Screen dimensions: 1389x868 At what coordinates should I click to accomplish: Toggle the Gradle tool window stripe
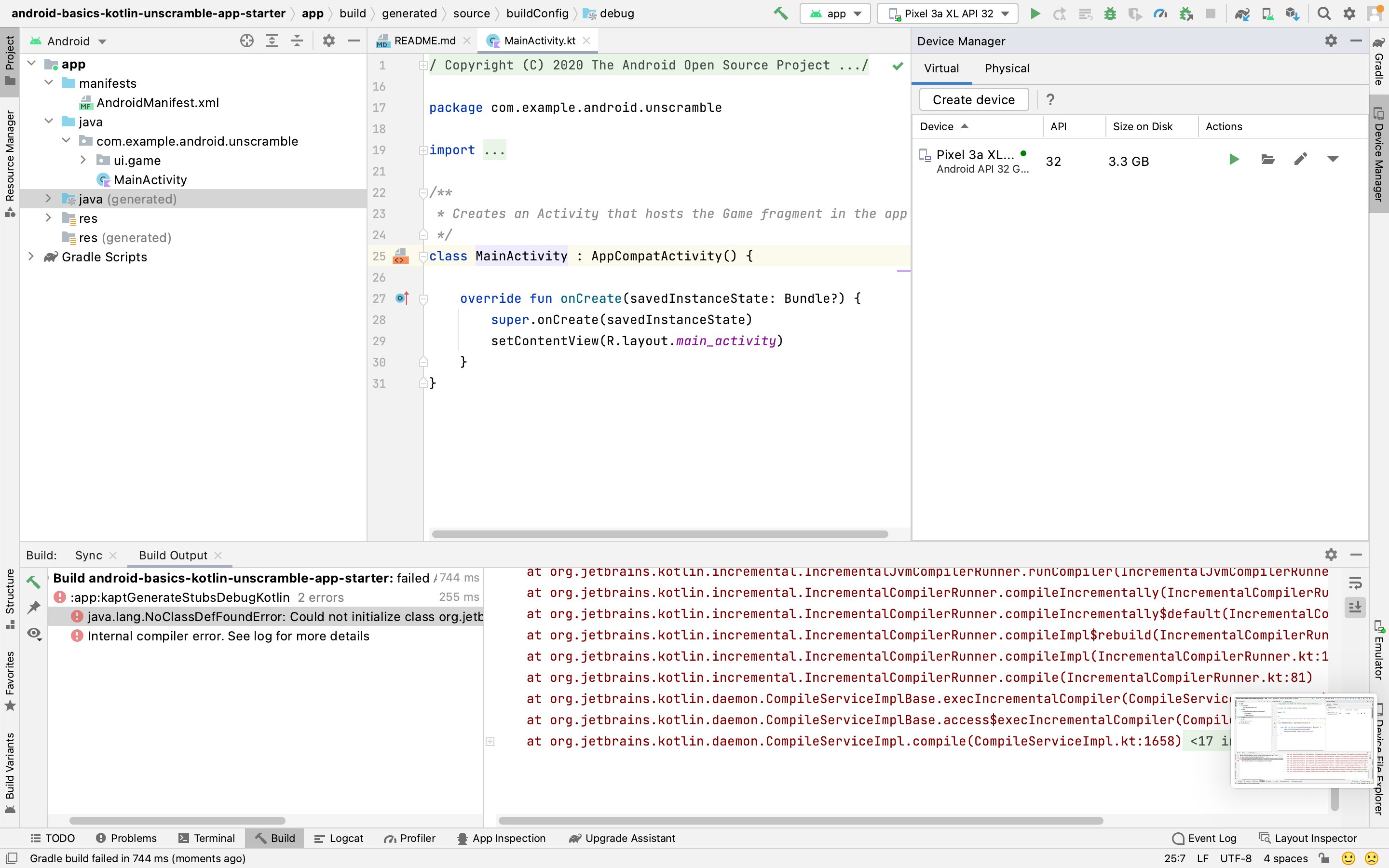[x=1379, y=61]
